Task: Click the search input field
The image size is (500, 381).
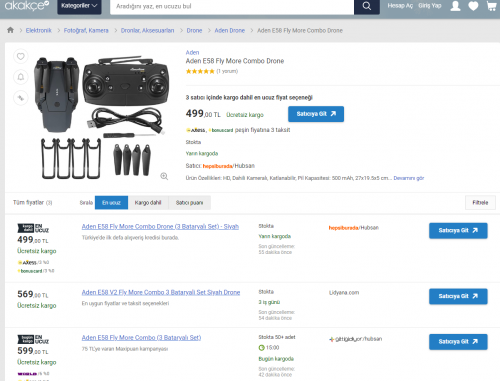Action: (x=232, y=6)
